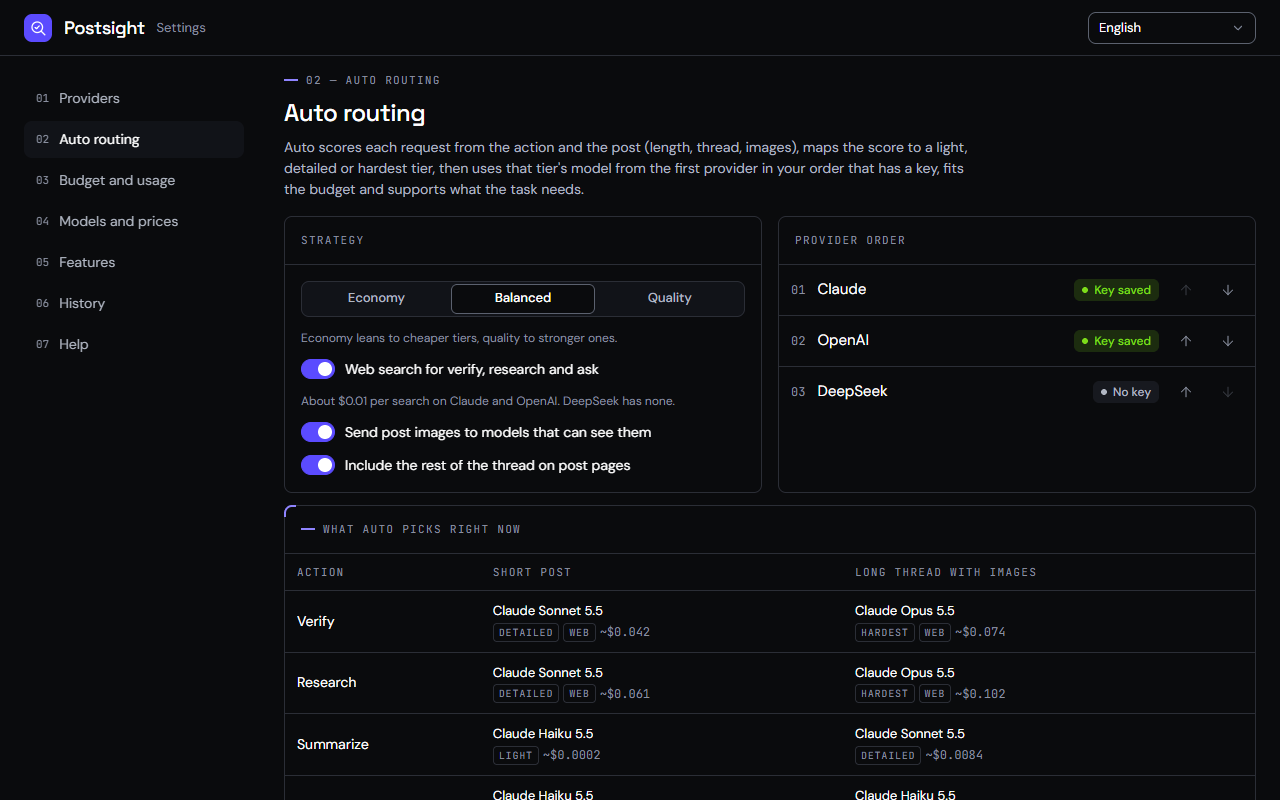Select the OpenAI provider name
Image resolution: width=1280 pixels, height=800 pixels.
point(843,340)
